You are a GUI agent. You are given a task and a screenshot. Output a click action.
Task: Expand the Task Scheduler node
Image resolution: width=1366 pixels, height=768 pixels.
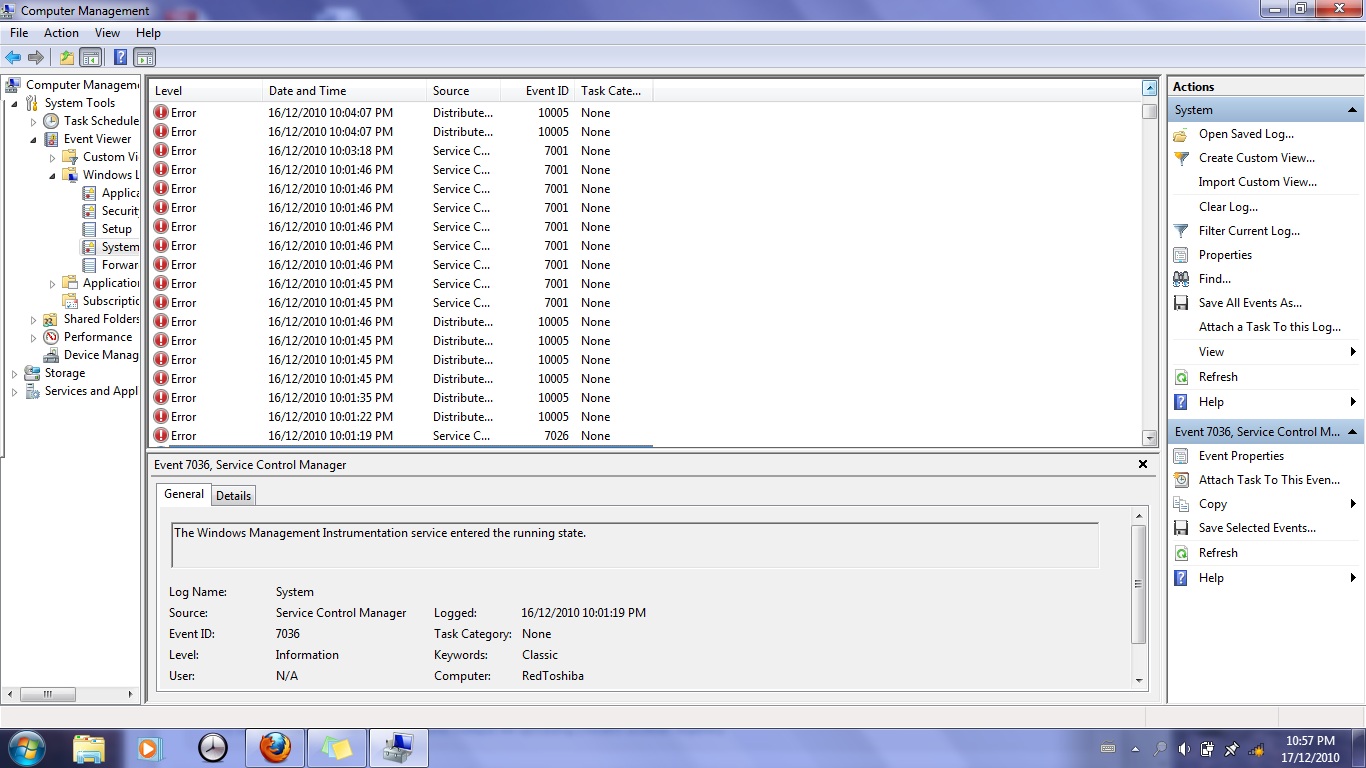click(x=33, y=121)
